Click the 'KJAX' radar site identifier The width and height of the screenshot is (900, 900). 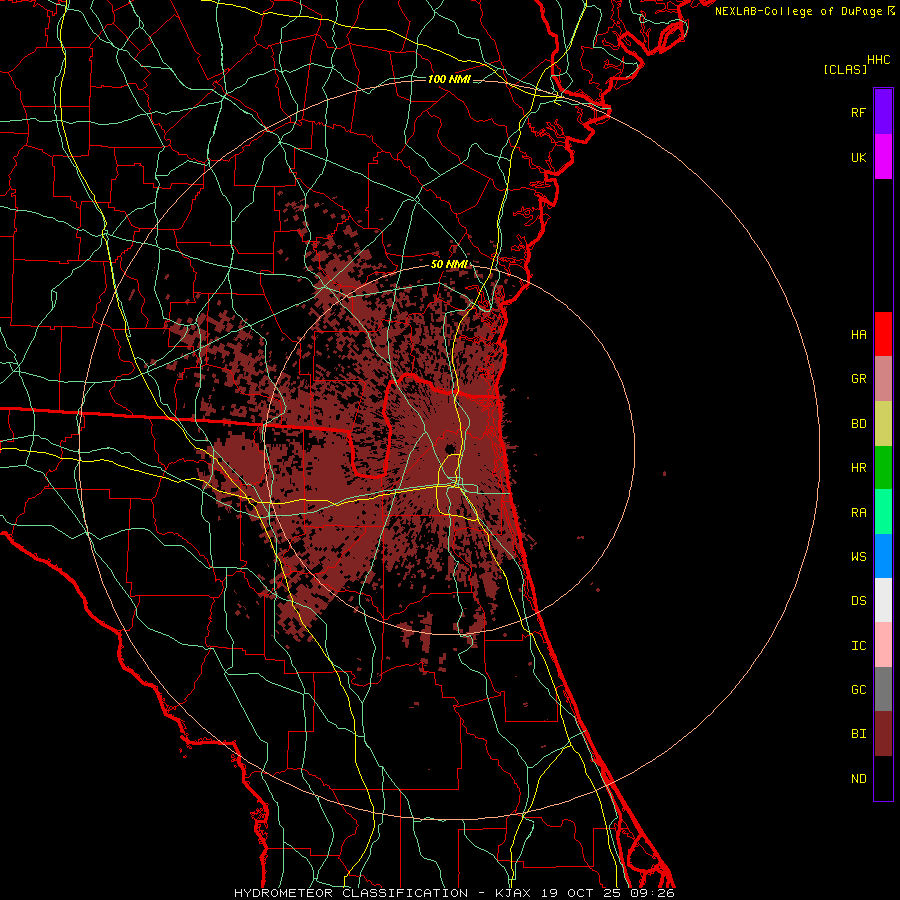(x=513, y=893)
